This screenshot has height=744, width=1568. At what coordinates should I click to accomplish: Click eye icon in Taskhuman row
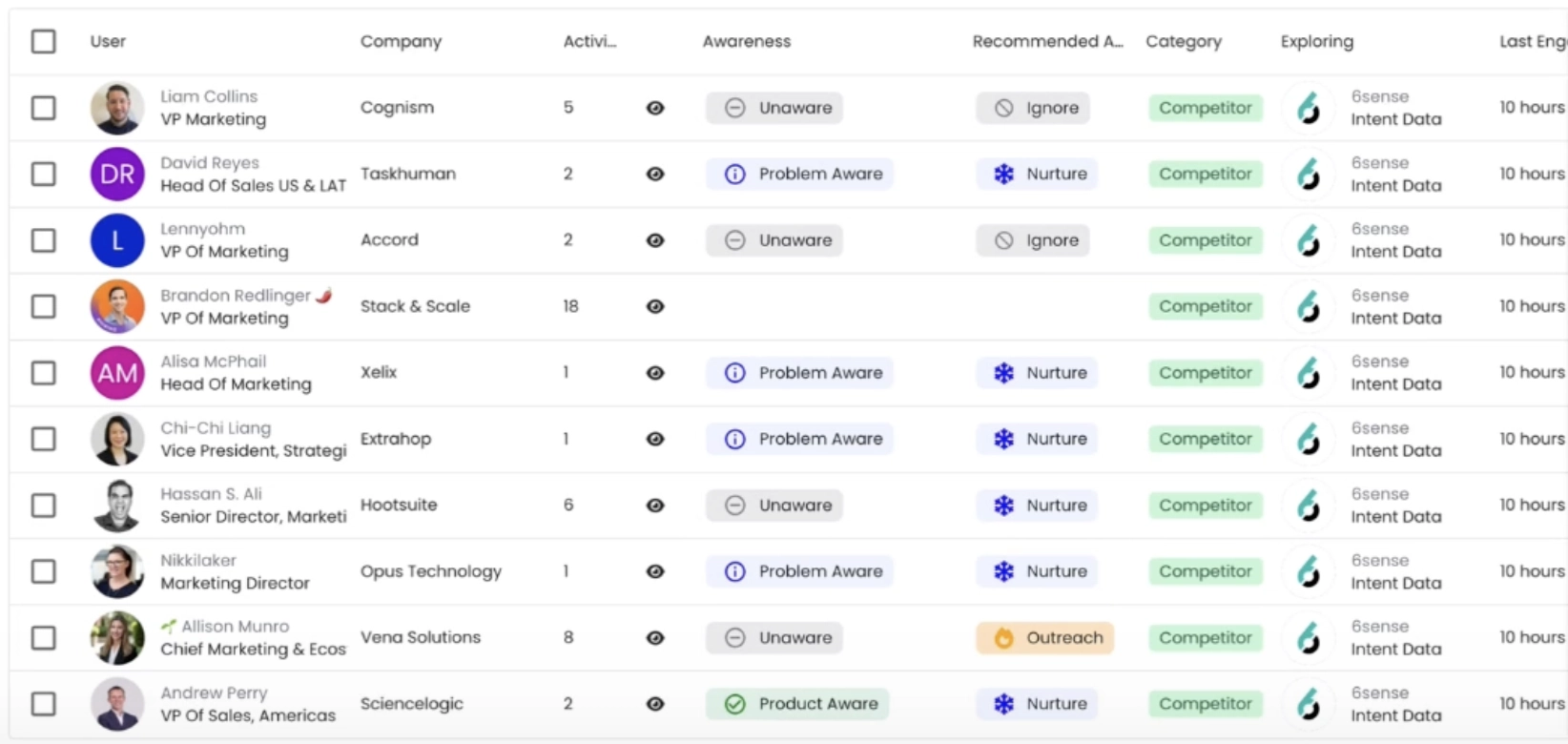655,174
